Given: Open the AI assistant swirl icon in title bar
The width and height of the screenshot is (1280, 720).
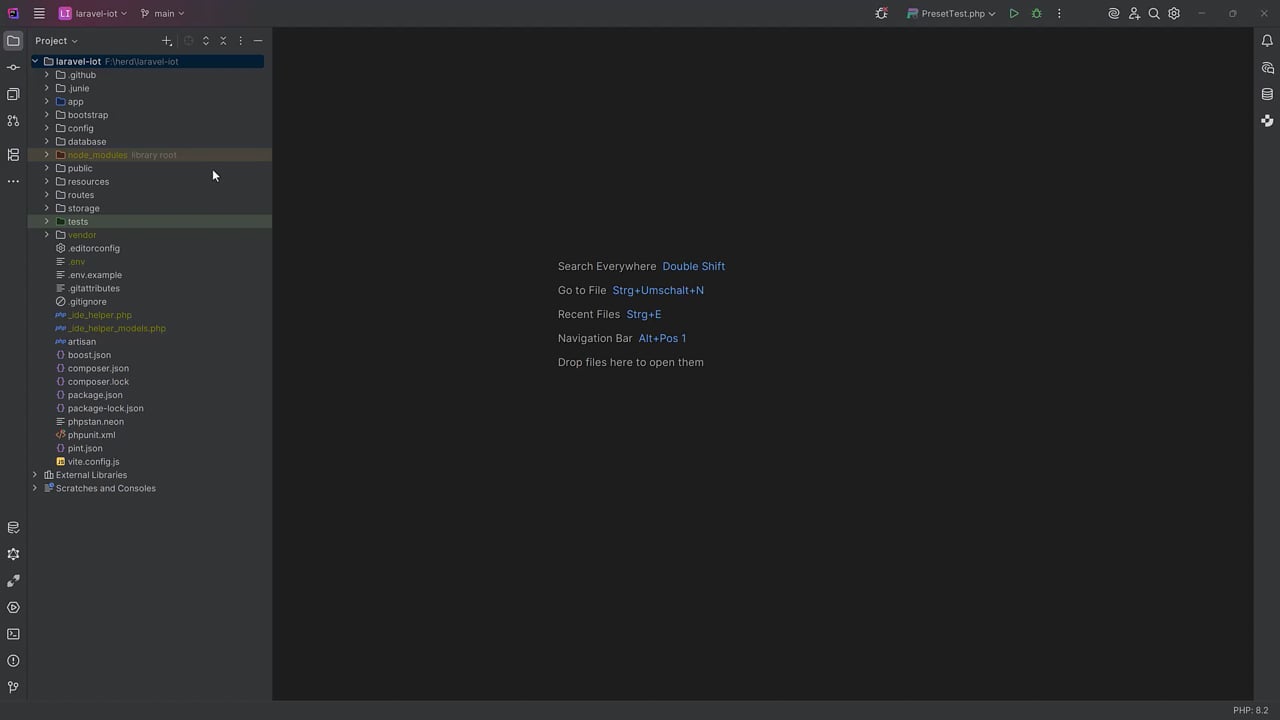Looking at the screenshot, I should (x=1114, y=14).
